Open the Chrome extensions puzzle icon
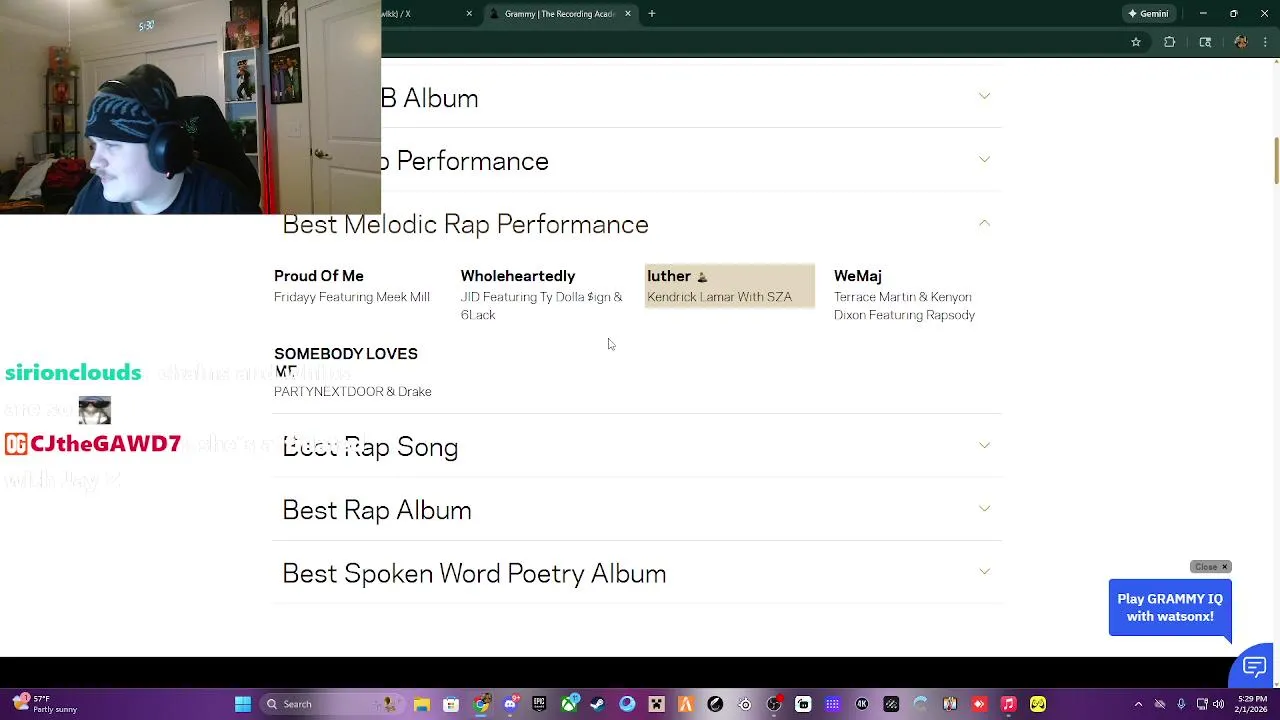1280x720 pixels. point(1170,42)
